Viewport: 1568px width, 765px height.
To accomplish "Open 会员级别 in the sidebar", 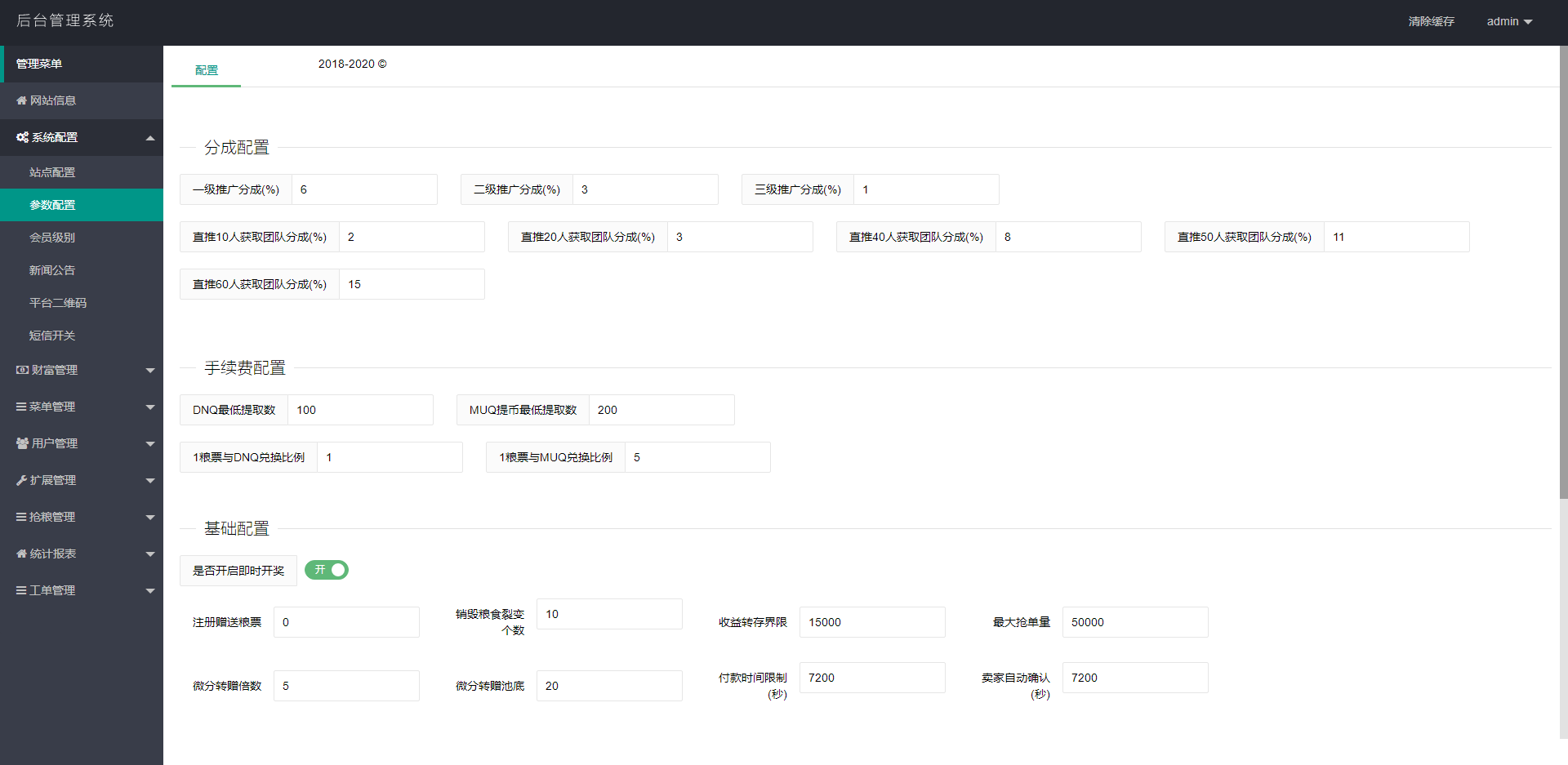I will pos(82,238).
